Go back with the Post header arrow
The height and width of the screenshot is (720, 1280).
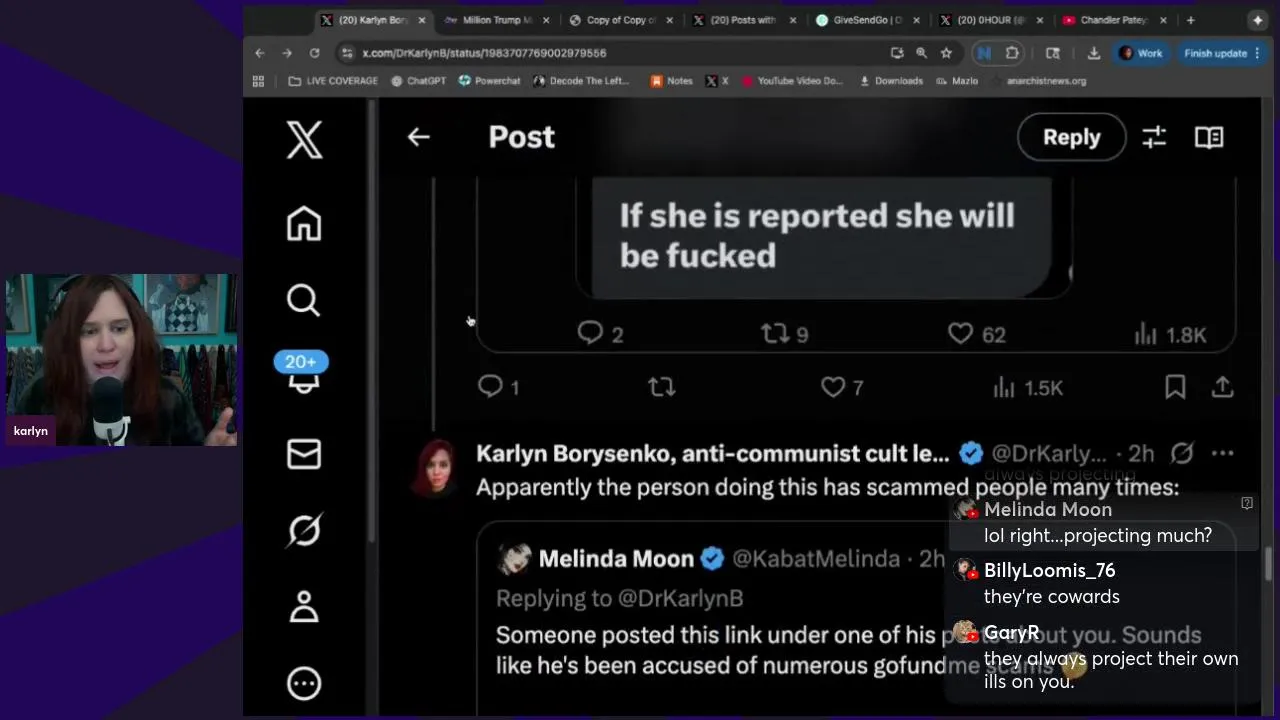click(x=418, y=137)
